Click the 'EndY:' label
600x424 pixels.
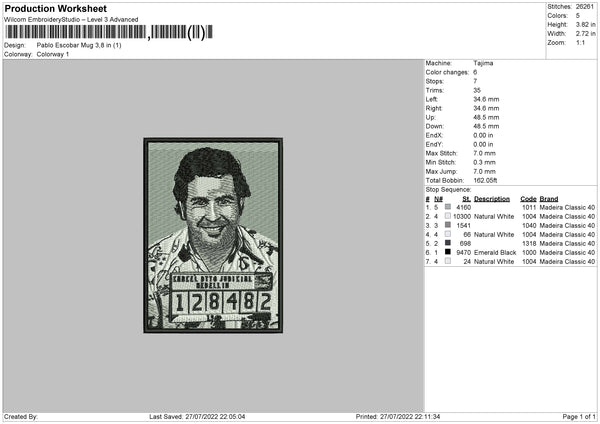434,144
